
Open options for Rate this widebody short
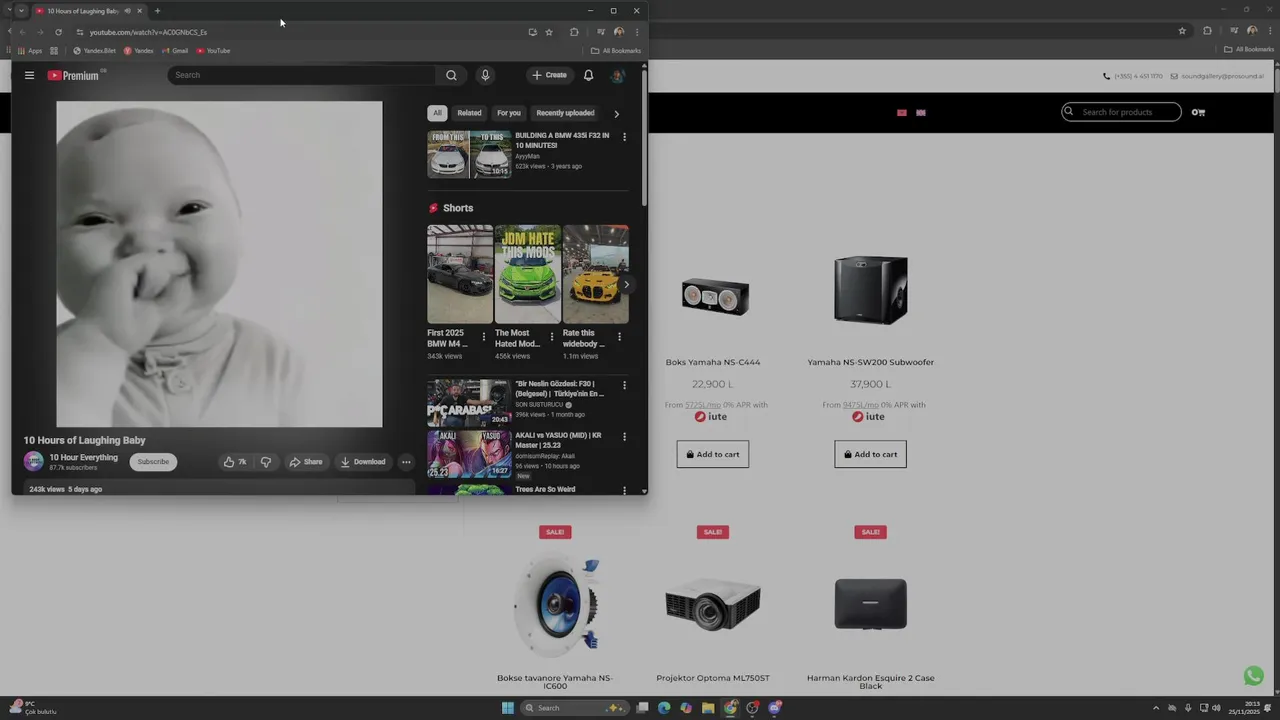[x=619, y=337]
